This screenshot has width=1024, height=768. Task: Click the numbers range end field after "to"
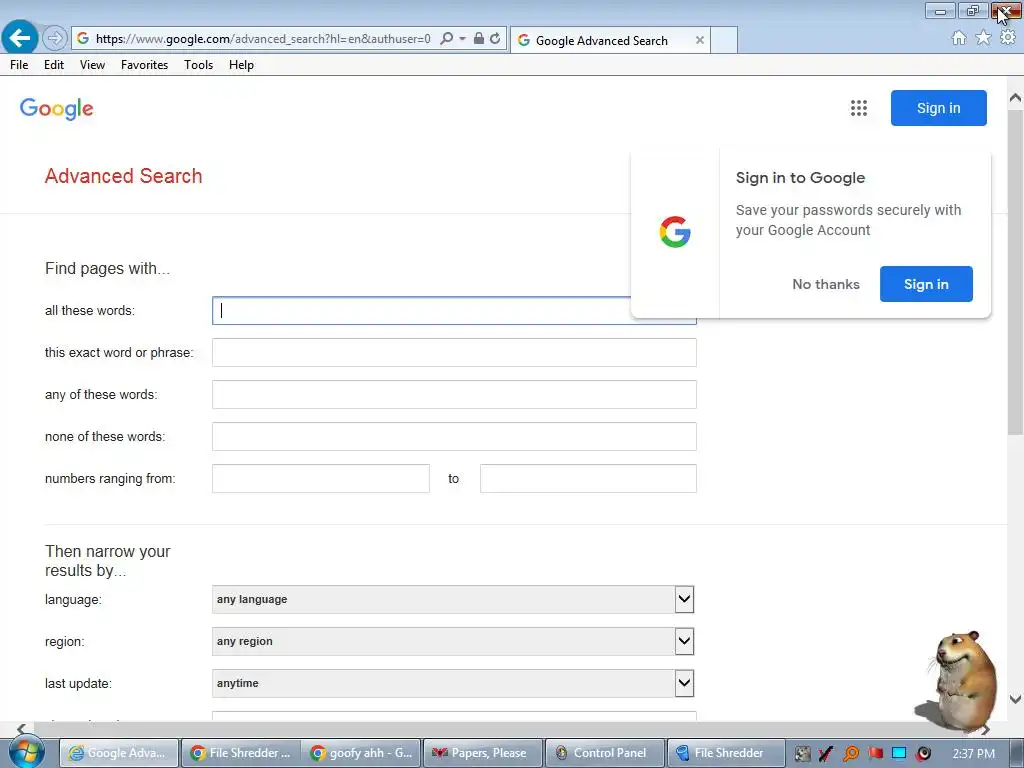point(588,479)
